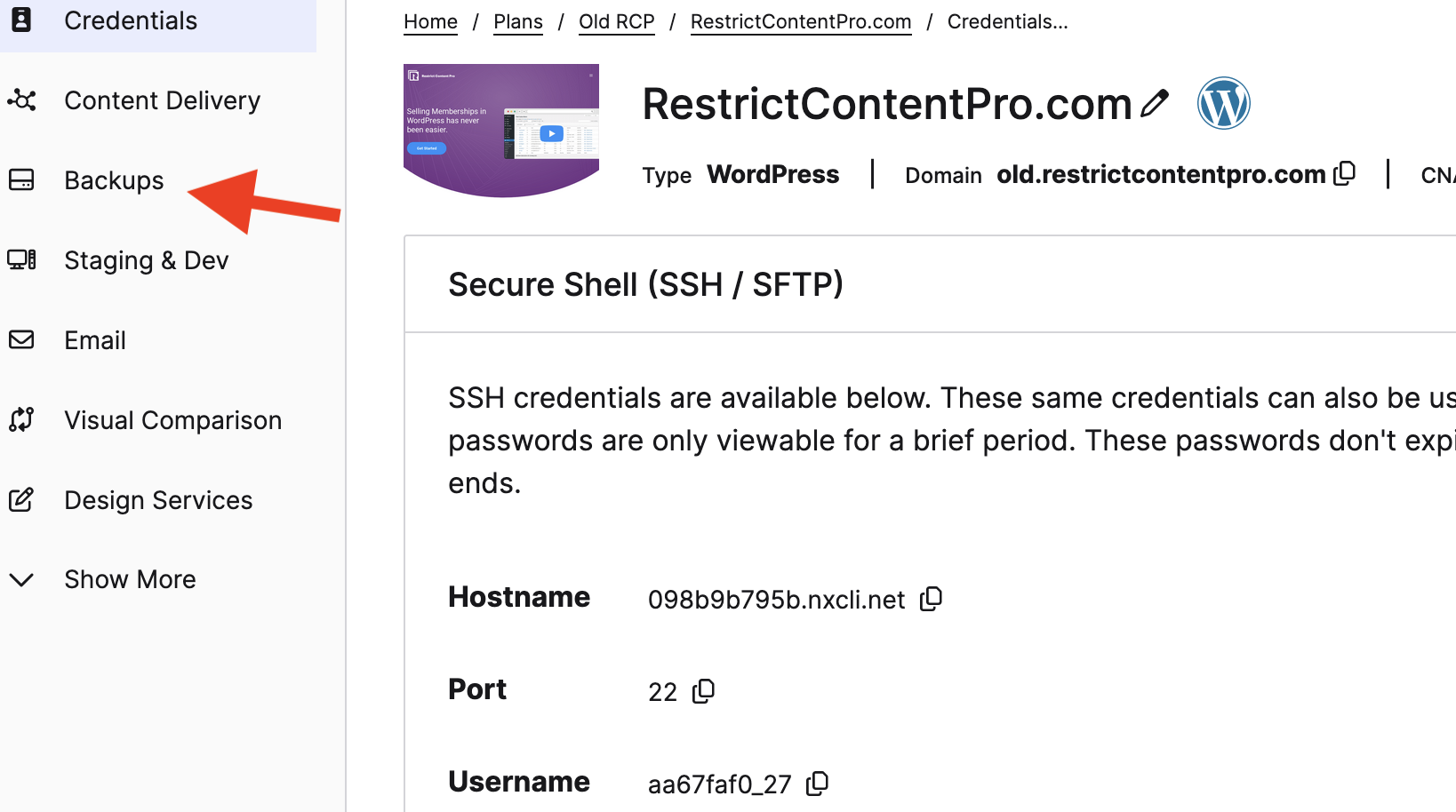Image resolution: width=1456 pixels, height=812 pixels.
Task: Select the Email sidebar icon
Action: (21, 339)
